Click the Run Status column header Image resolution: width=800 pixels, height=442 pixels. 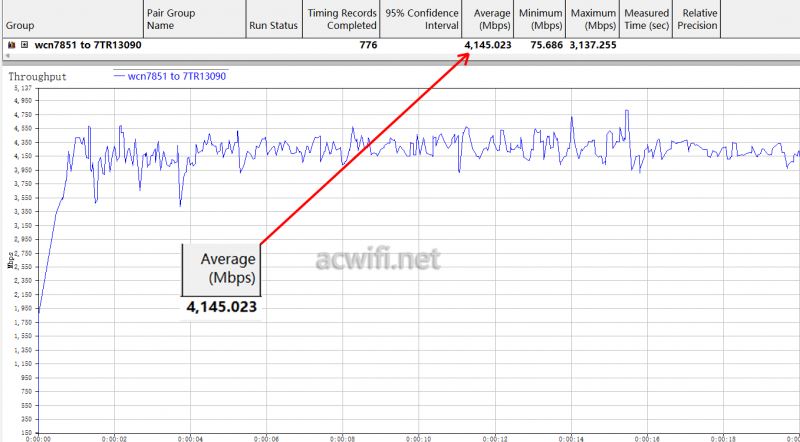coord(273,19)
